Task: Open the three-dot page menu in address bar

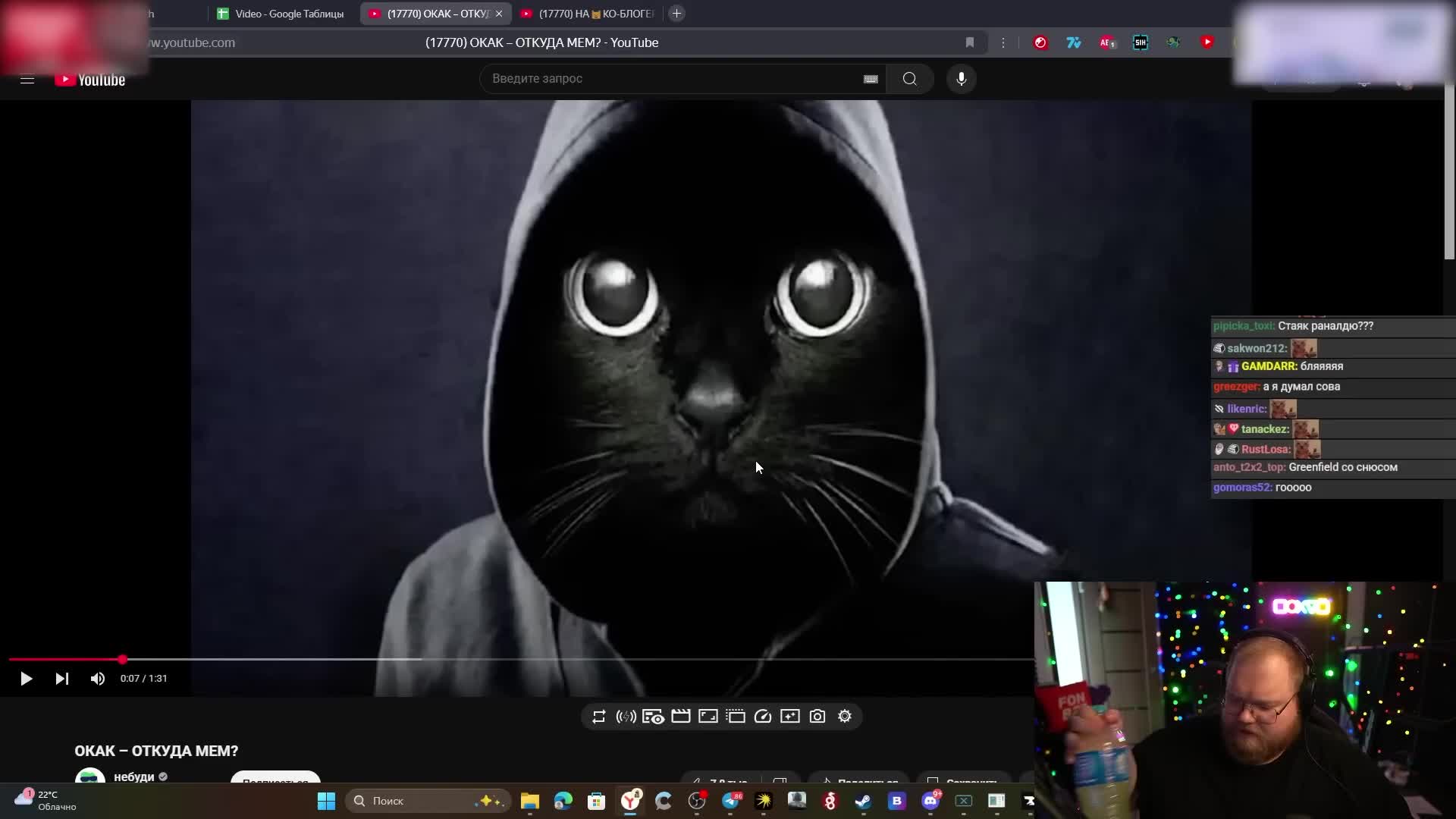Action: click(x=1003, y=42)
